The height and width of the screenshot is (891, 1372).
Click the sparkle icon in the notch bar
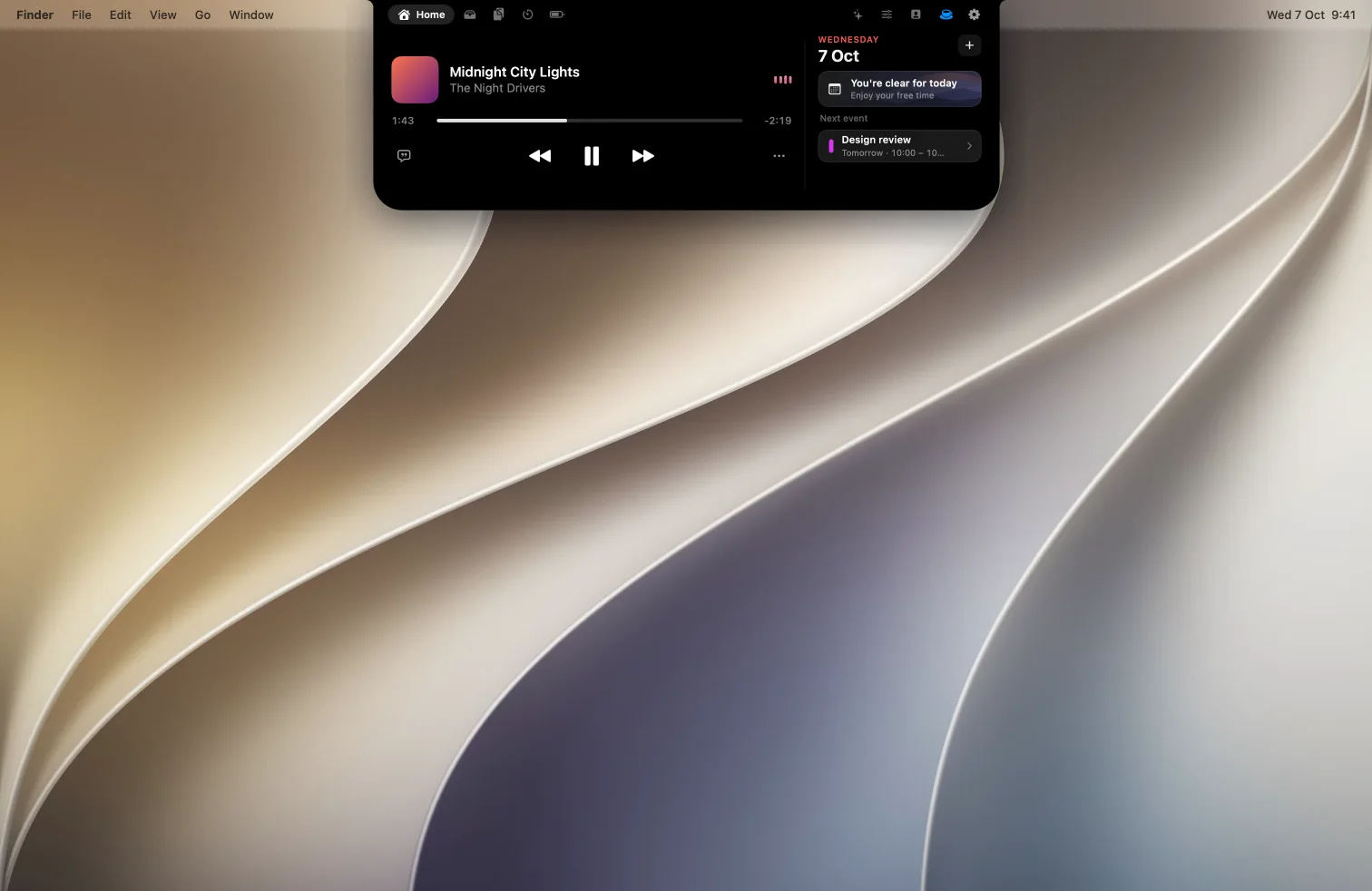(x=857, y=15)
